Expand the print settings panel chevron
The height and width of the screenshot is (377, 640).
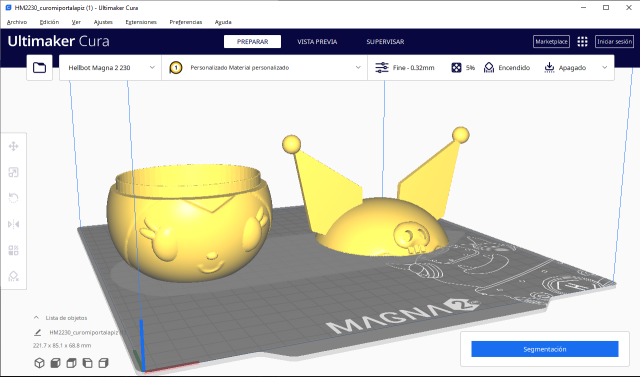[x=604, y=68]
